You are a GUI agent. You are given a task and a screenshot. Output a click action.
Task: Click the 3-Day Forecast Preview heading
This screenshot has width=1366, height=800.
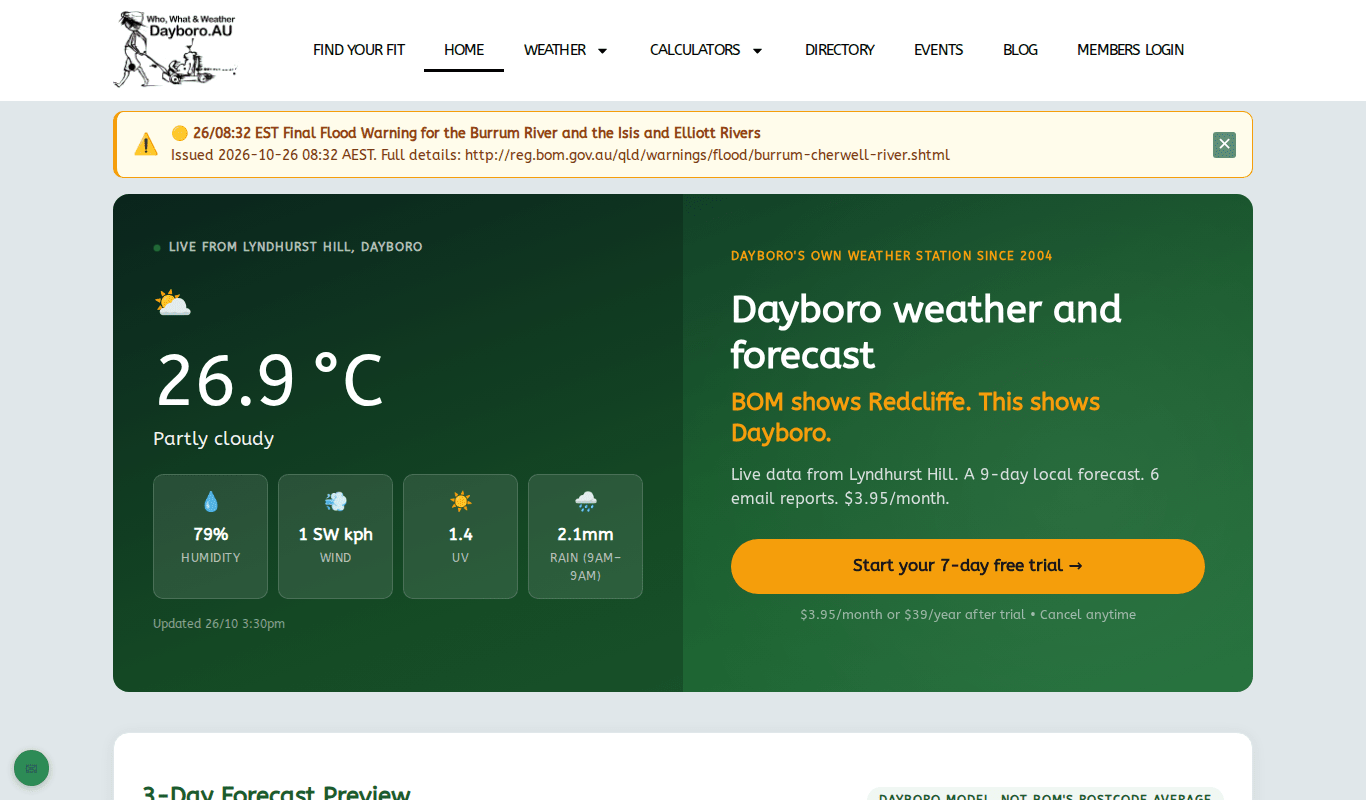(276, 793)
